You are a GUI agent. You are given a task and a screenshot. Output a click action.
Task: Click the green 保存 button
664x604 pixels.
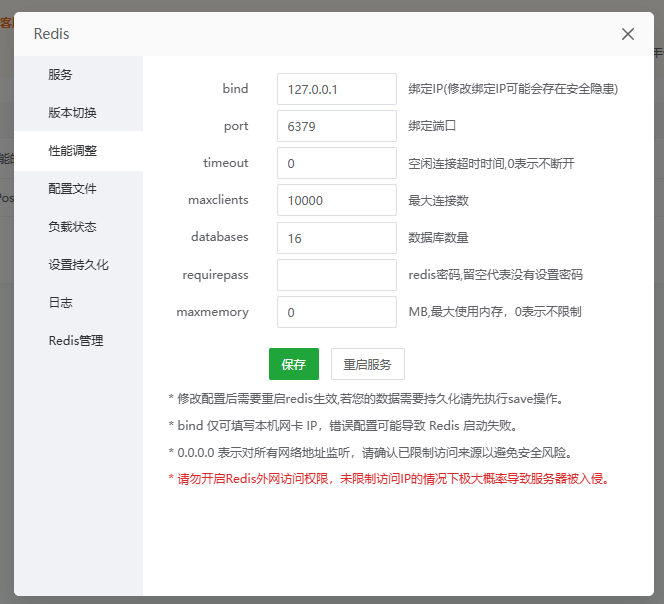click(294, 364)
